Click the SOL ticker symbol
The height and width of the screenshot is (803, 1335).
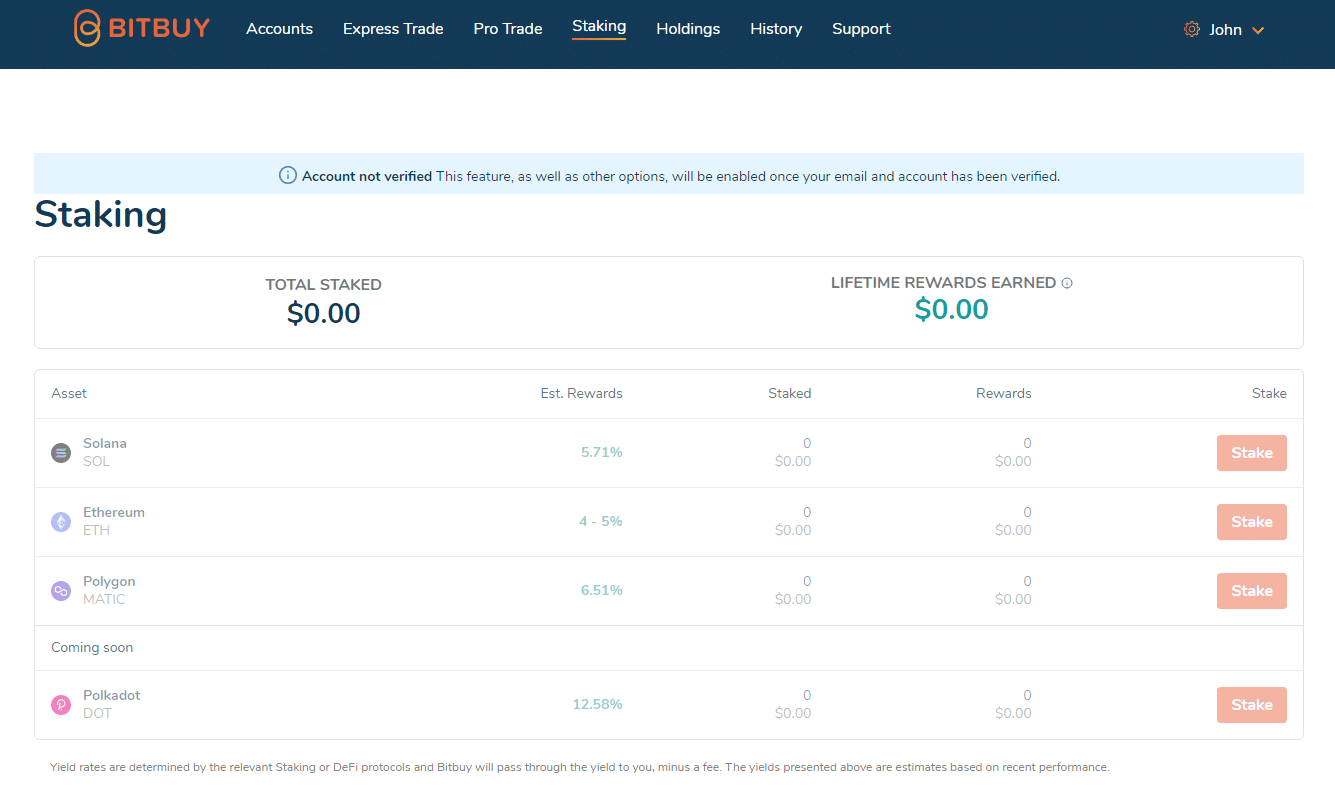96,462
